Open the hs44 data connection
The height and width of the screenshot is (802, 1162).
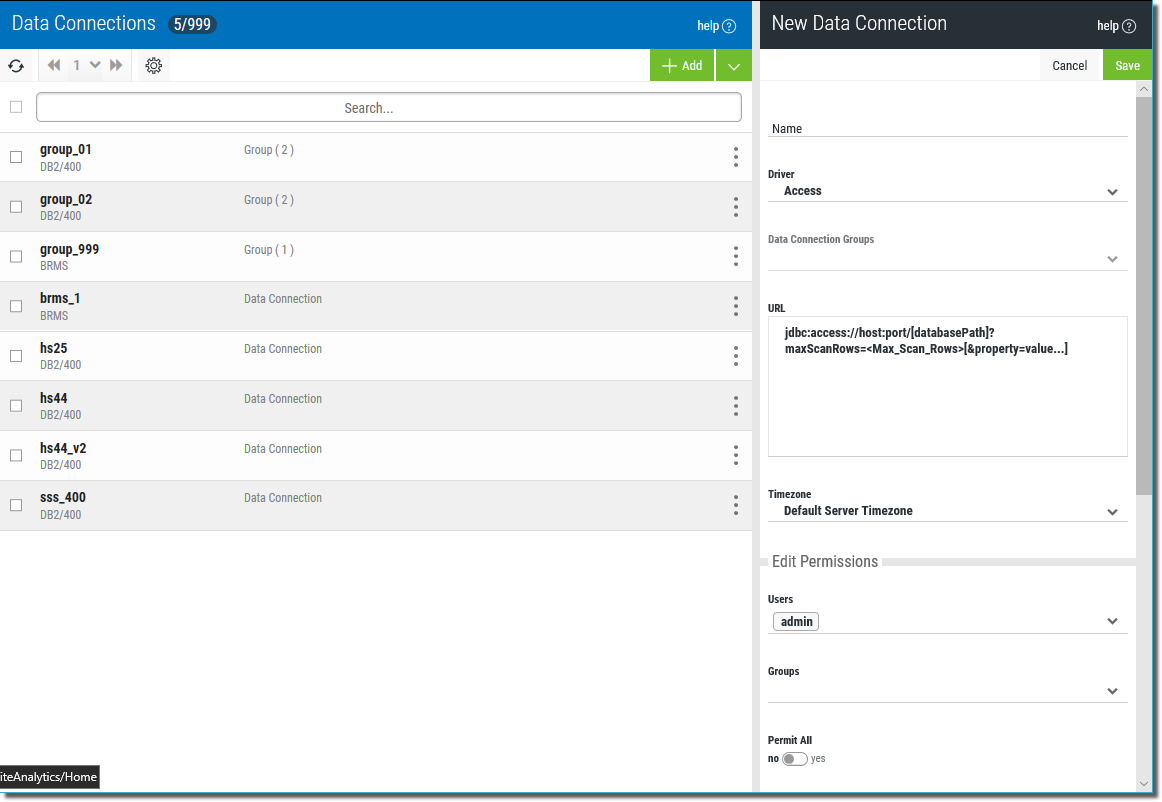click(x=376, y=405)
